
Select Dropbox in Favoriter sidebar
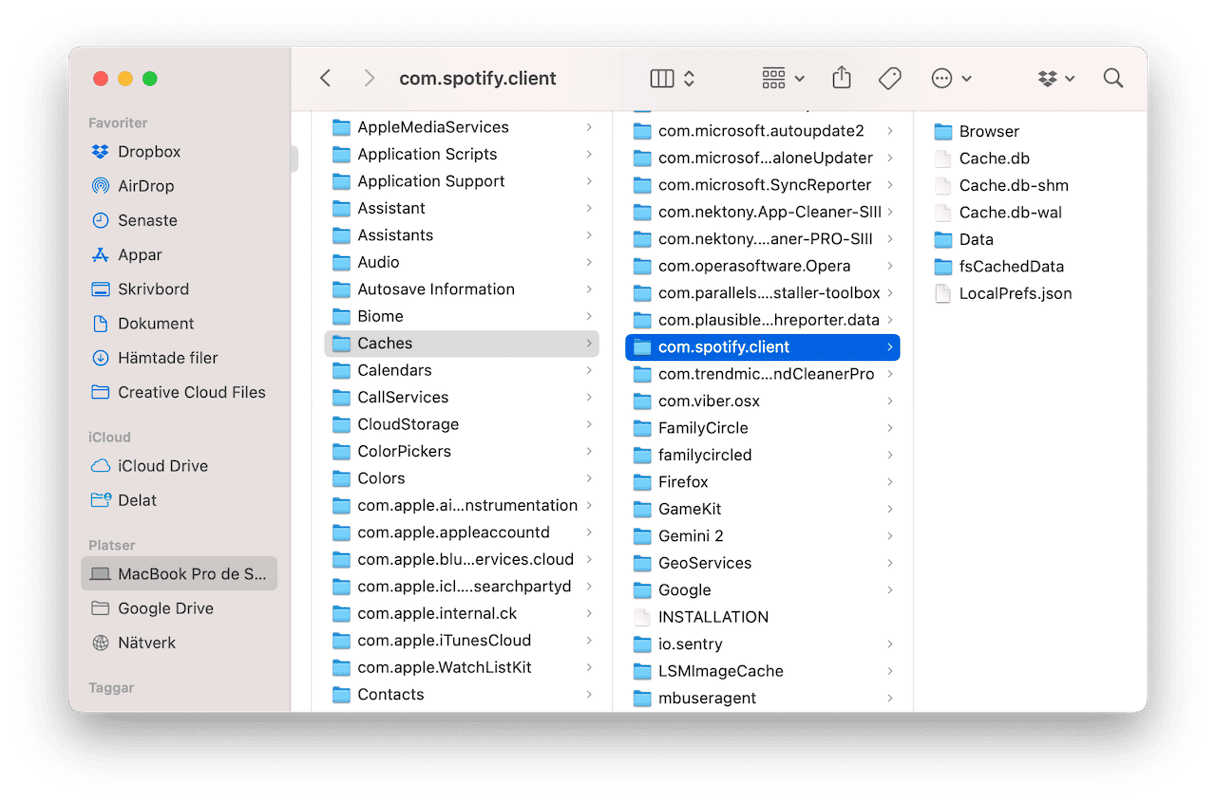148,152
